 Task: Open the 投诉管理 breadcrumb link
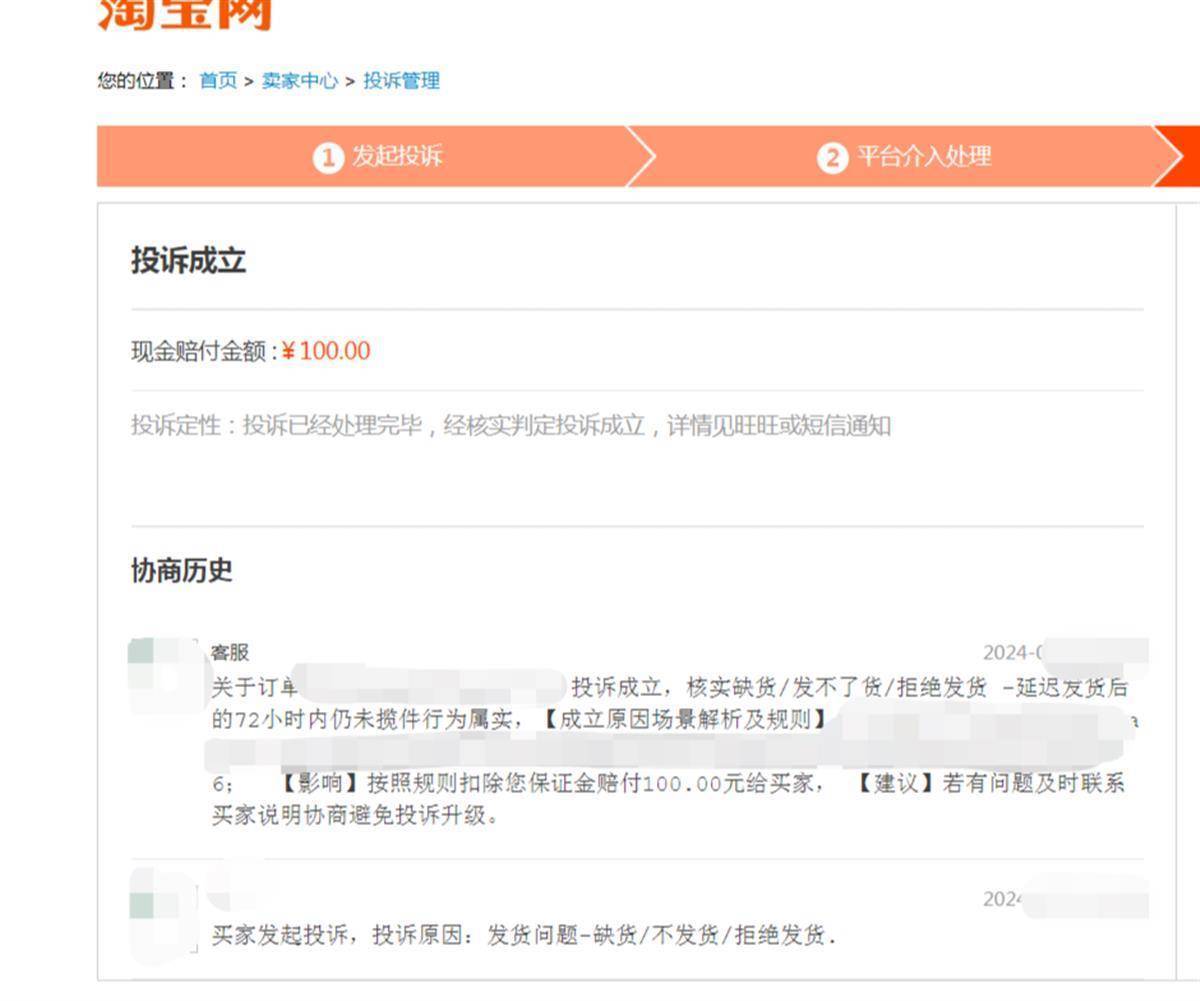[401, 81]
